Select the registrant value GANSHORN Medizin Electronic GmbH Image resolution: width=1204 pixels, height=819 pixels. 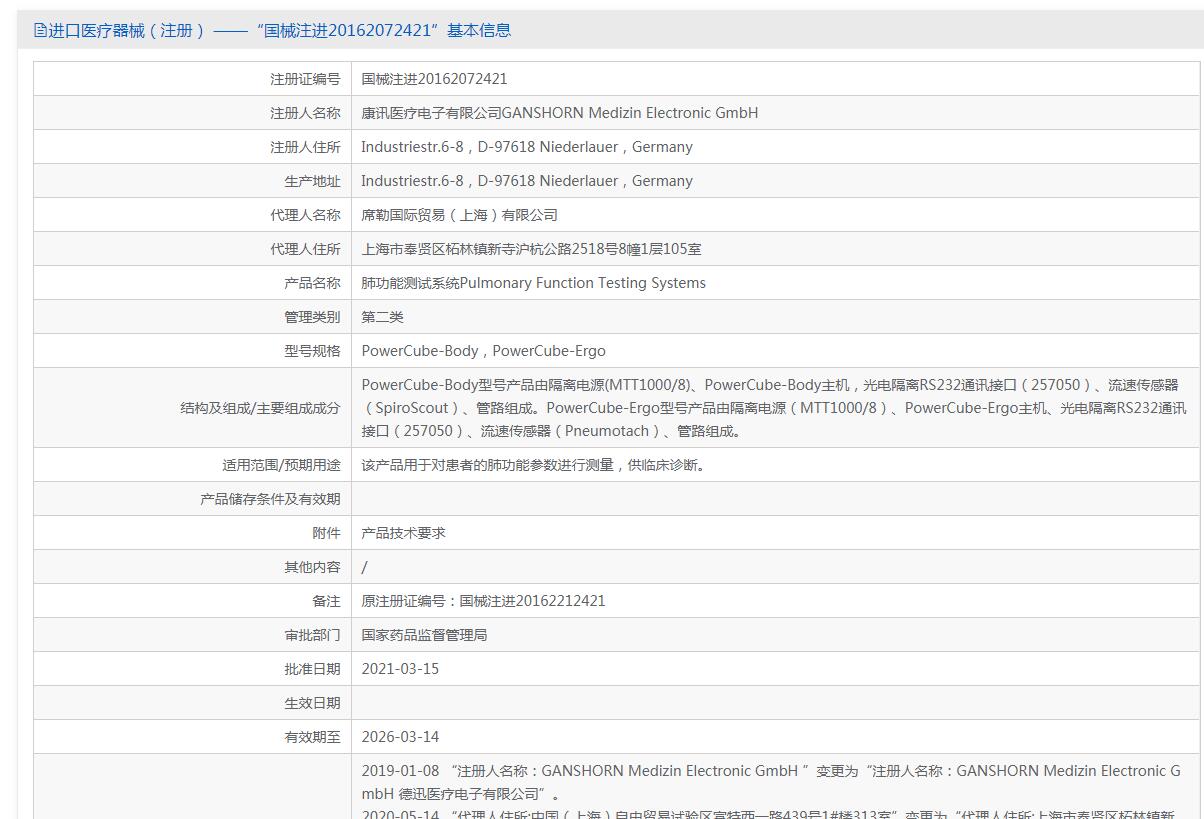click(x=560, y=113)
